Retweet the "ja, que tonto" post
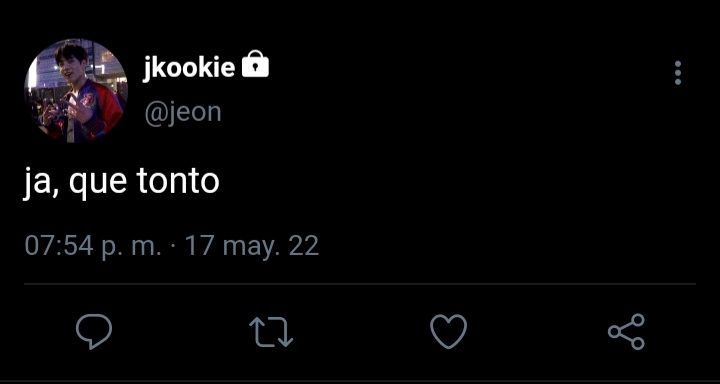This screenshot has height=384, width=720. click(271, 332)
